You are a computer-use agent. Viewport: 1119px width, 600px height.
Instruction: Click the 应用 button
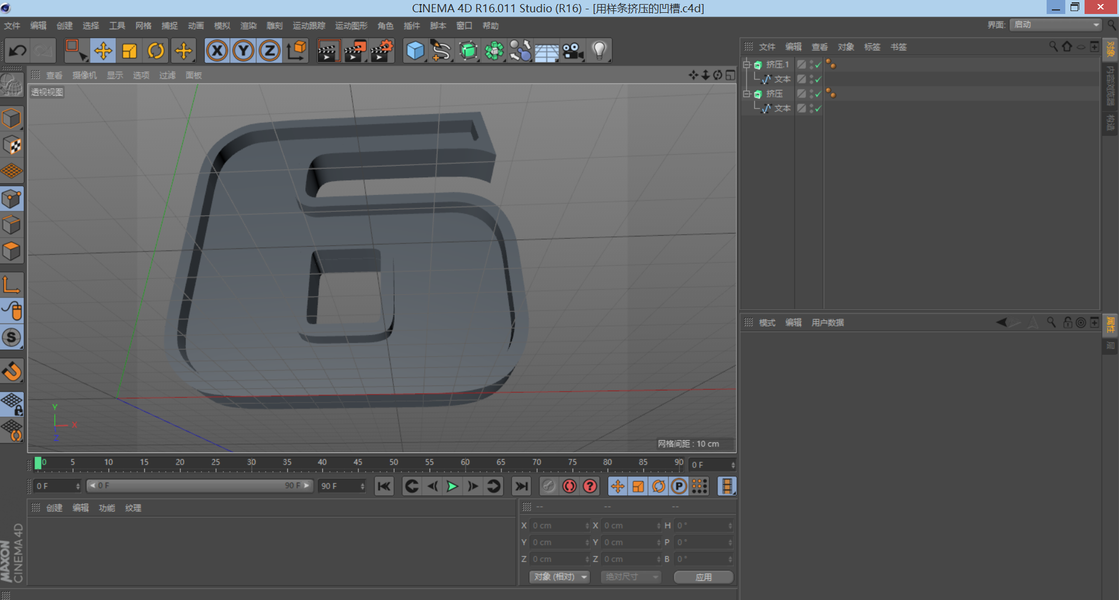(703, 577)
